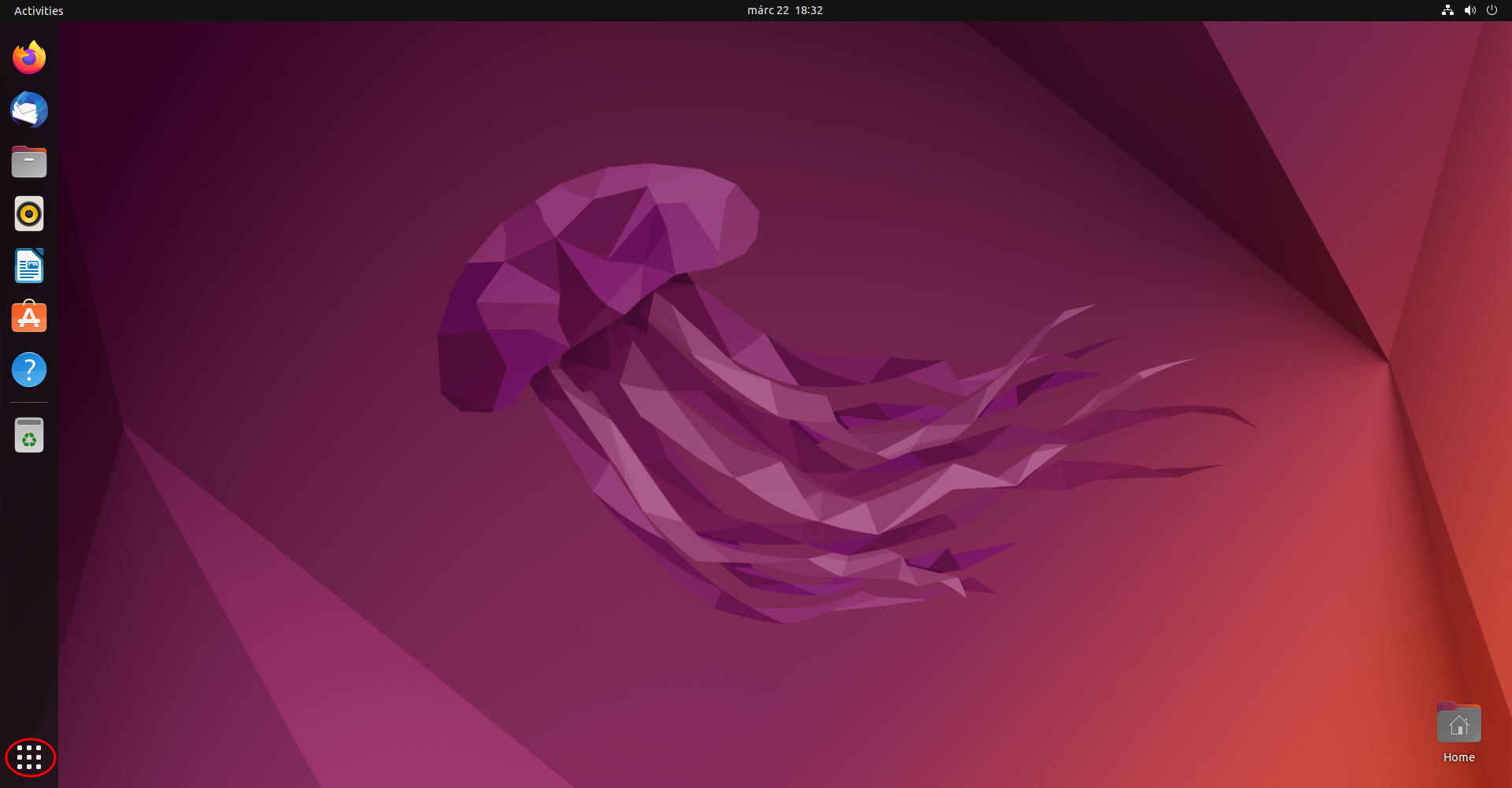Launch Rhythmbox music player

[29, 214]
